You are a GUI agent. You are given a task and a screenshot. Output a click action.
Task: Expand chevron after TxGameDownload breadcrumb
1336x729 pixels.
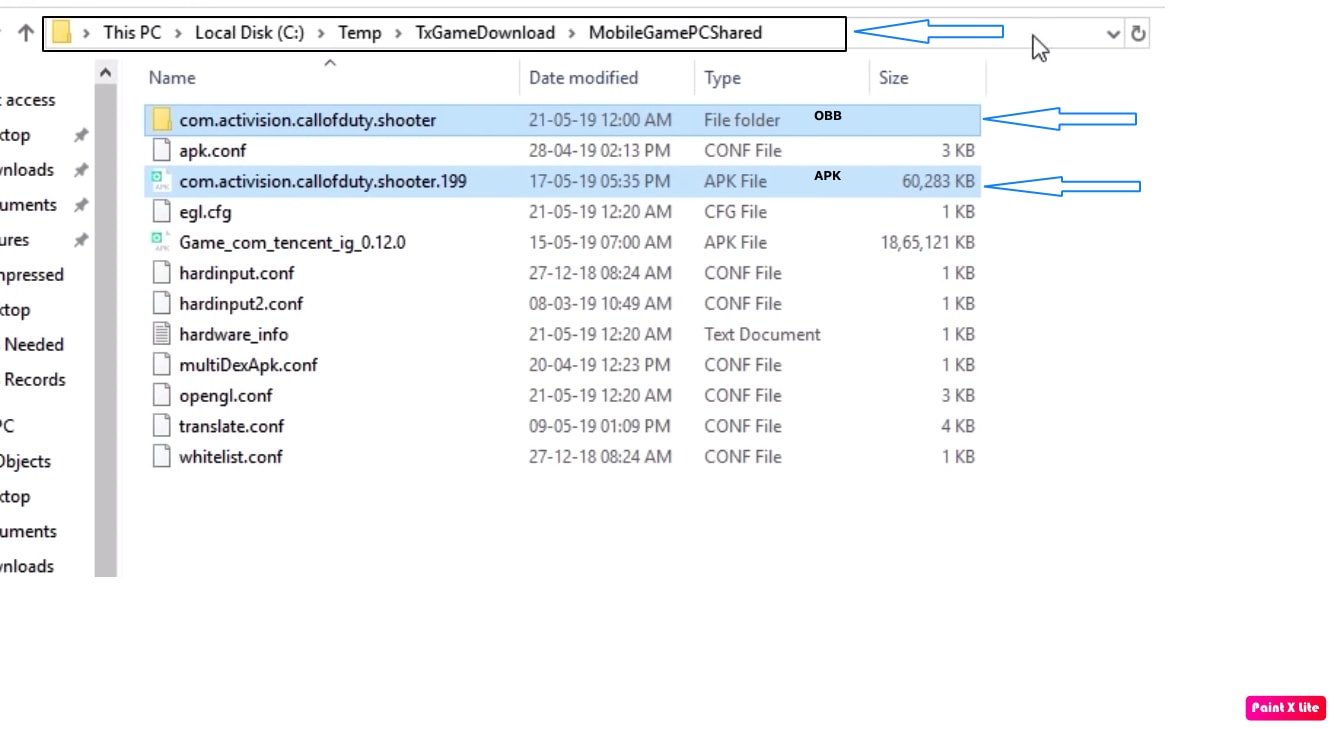click(572, 33)
